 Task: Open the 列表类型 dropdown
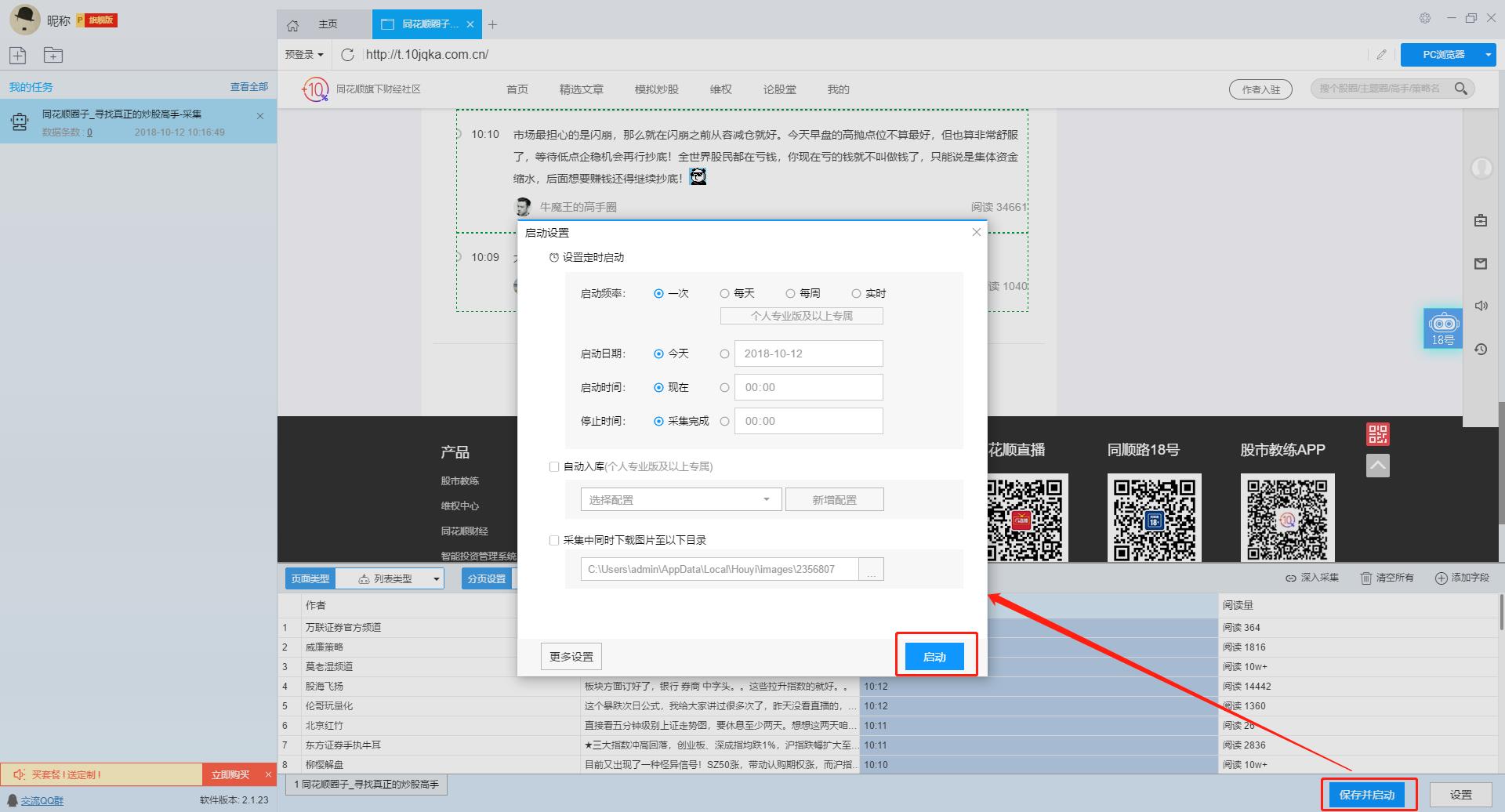pos(390,578)
